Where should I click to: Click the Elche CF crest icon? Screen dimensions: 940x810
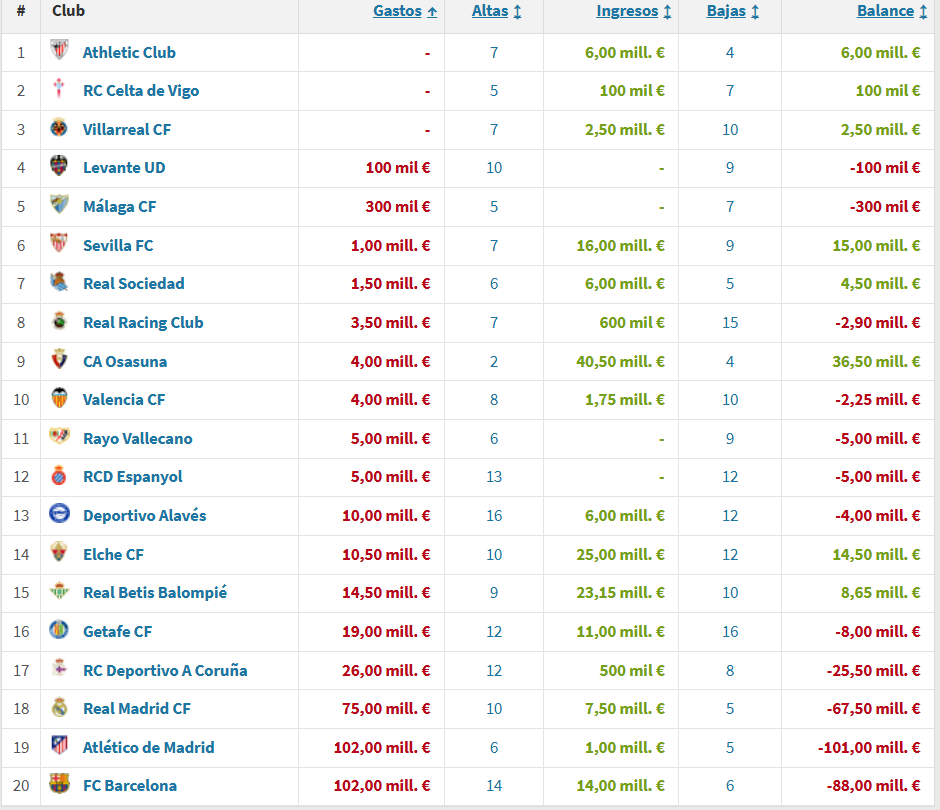pos(59,552)
